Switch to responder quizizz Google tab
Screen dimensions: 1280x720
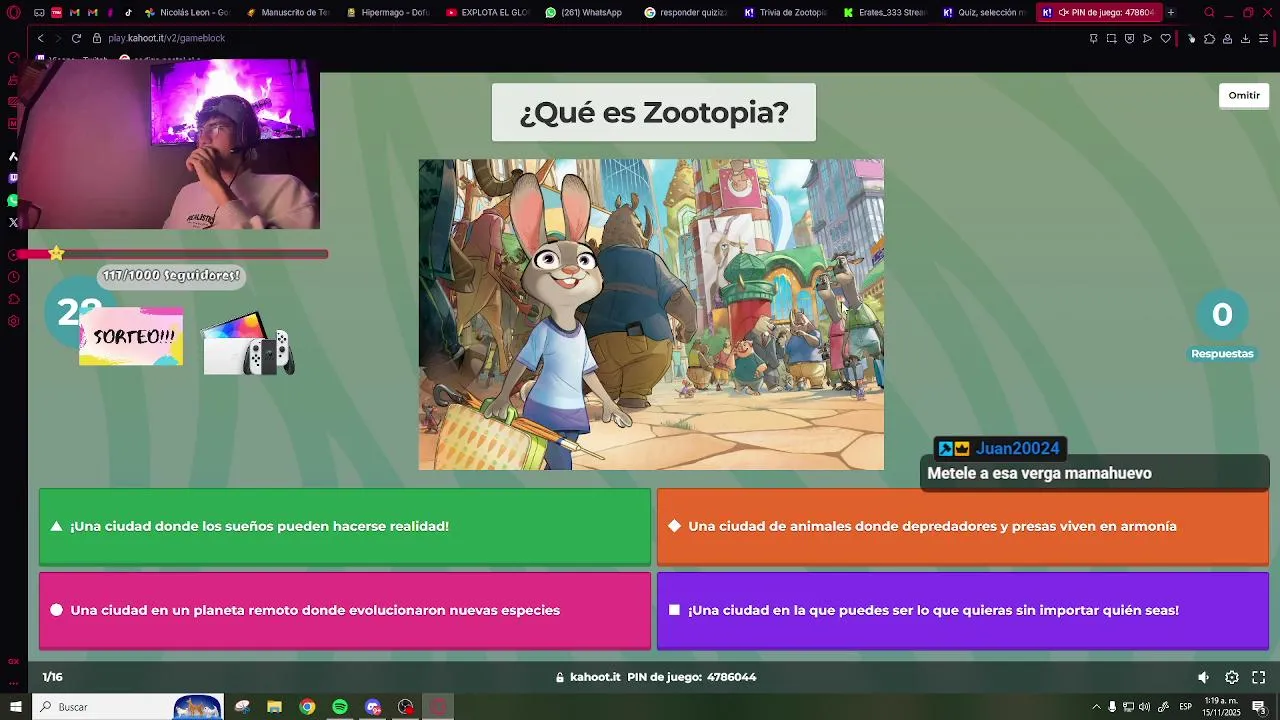[x=687, y=13]
